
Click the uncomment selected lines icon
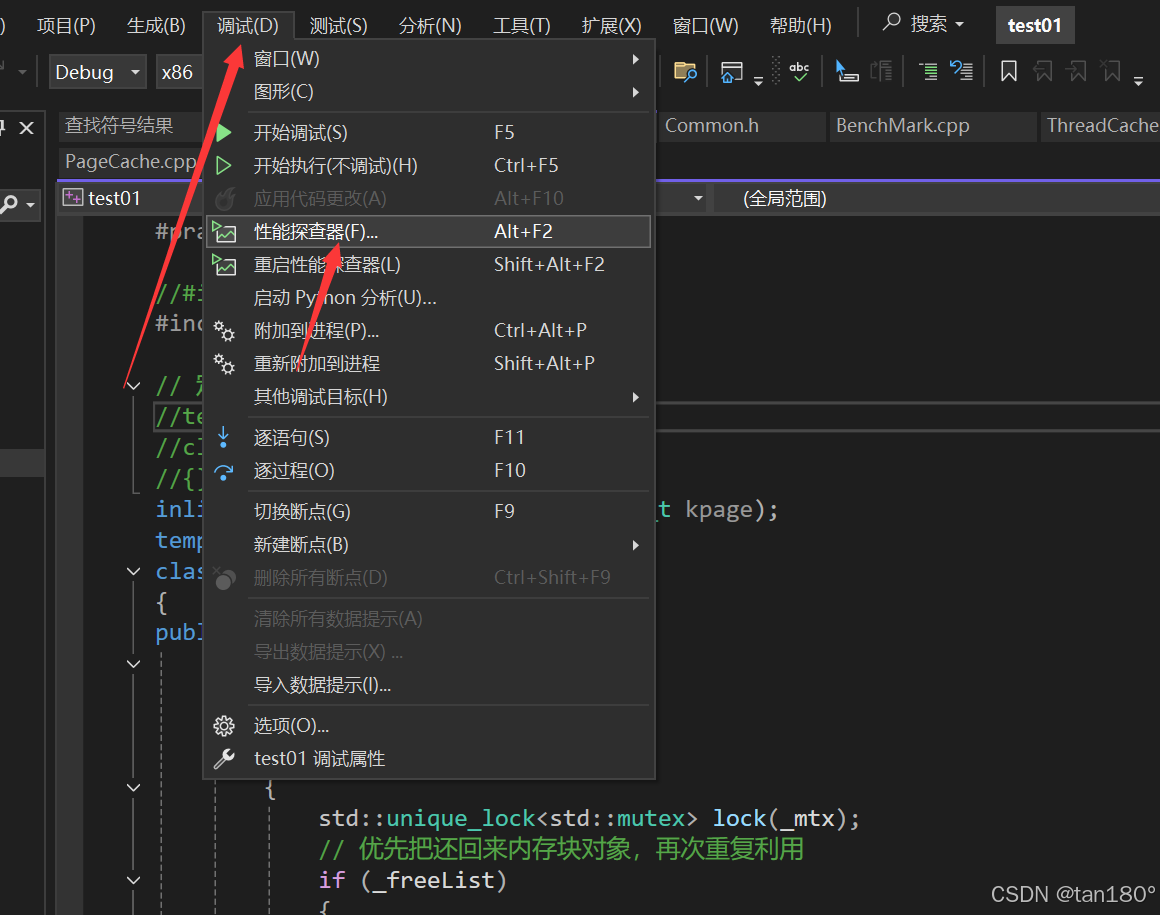pyautogui.click(x=961, y=71)
